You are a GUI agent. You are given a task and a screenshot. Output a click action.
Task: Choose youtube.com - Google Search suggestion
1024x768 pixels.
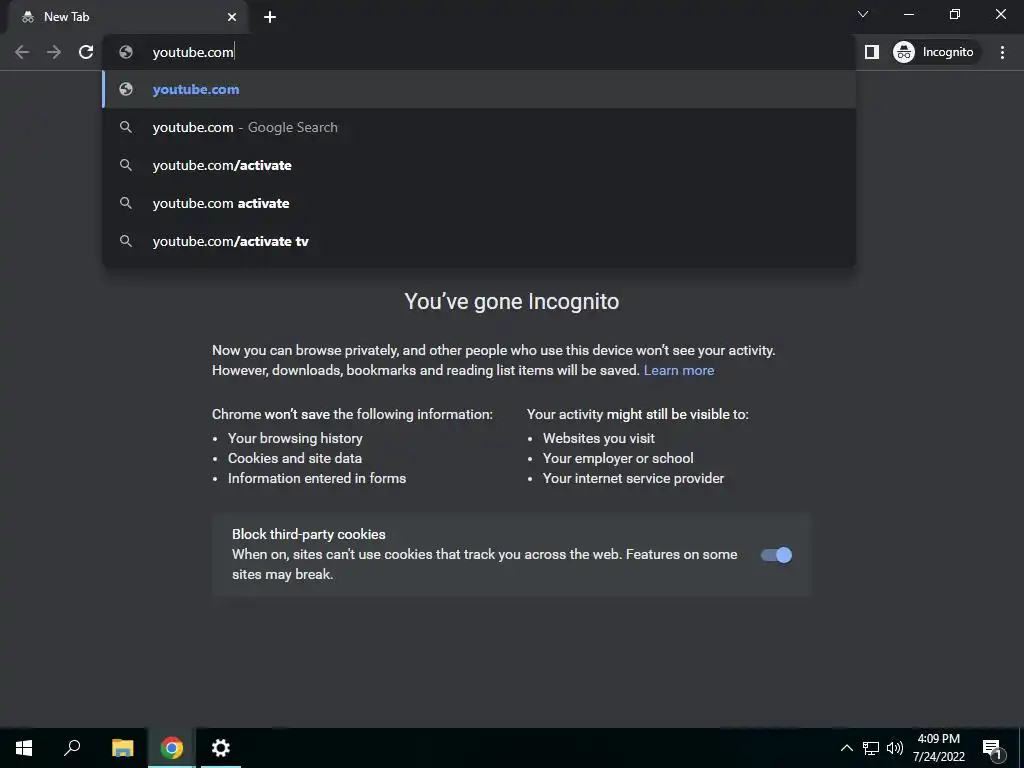(x=479, y=127)
